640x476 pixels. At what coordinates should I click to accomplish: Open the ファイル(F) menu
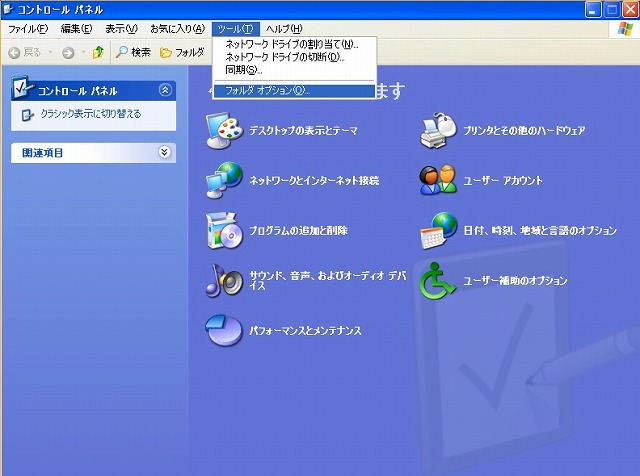[x=28, y=29]
